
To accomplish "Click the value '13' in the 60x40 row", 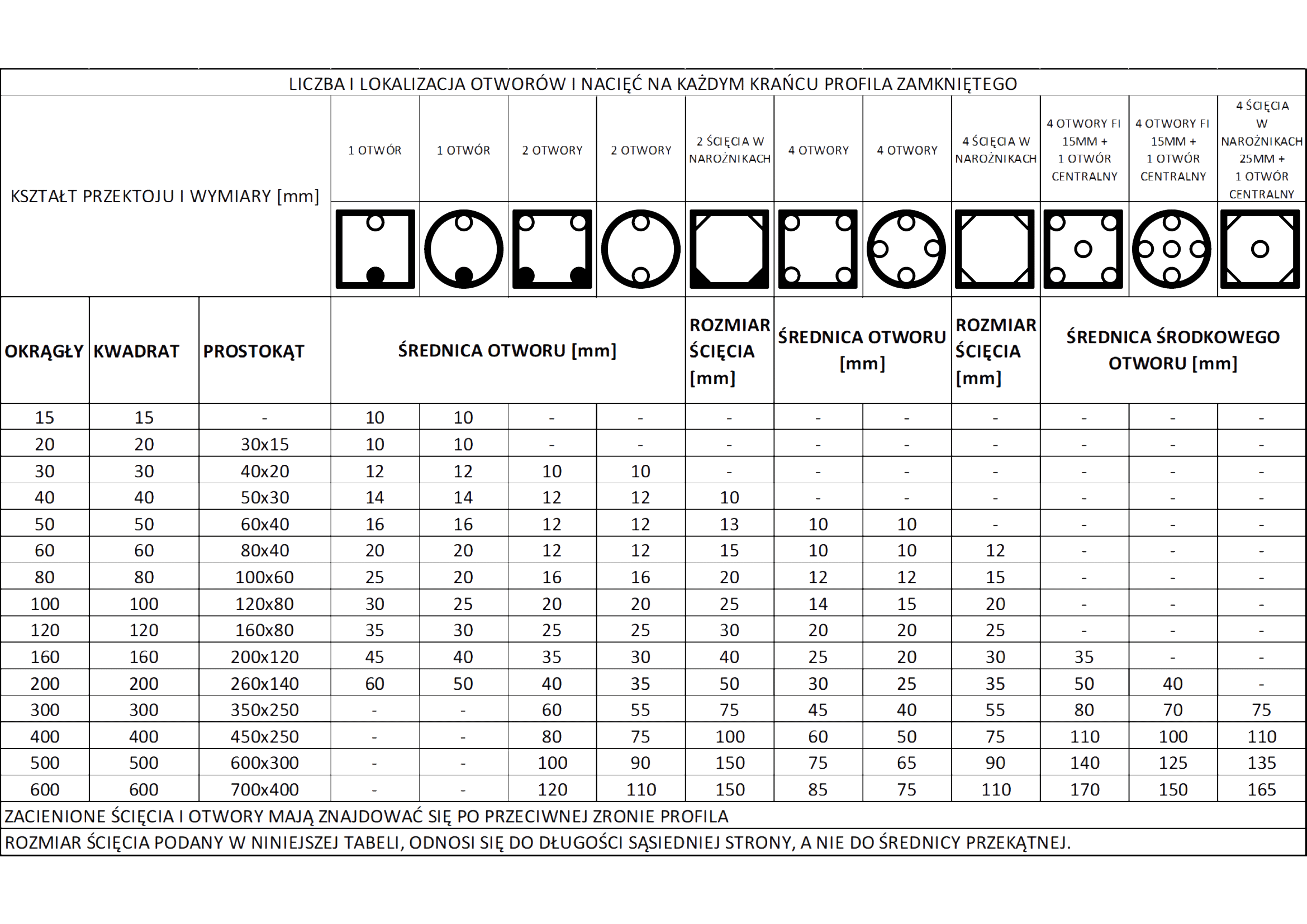I will pos(729,524).
